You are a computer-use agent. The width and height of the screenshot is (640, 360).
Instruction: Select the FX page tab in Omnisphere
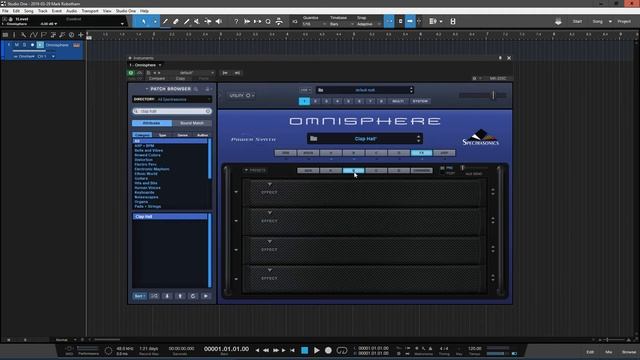pyautogui.click(x=421, y=153)
